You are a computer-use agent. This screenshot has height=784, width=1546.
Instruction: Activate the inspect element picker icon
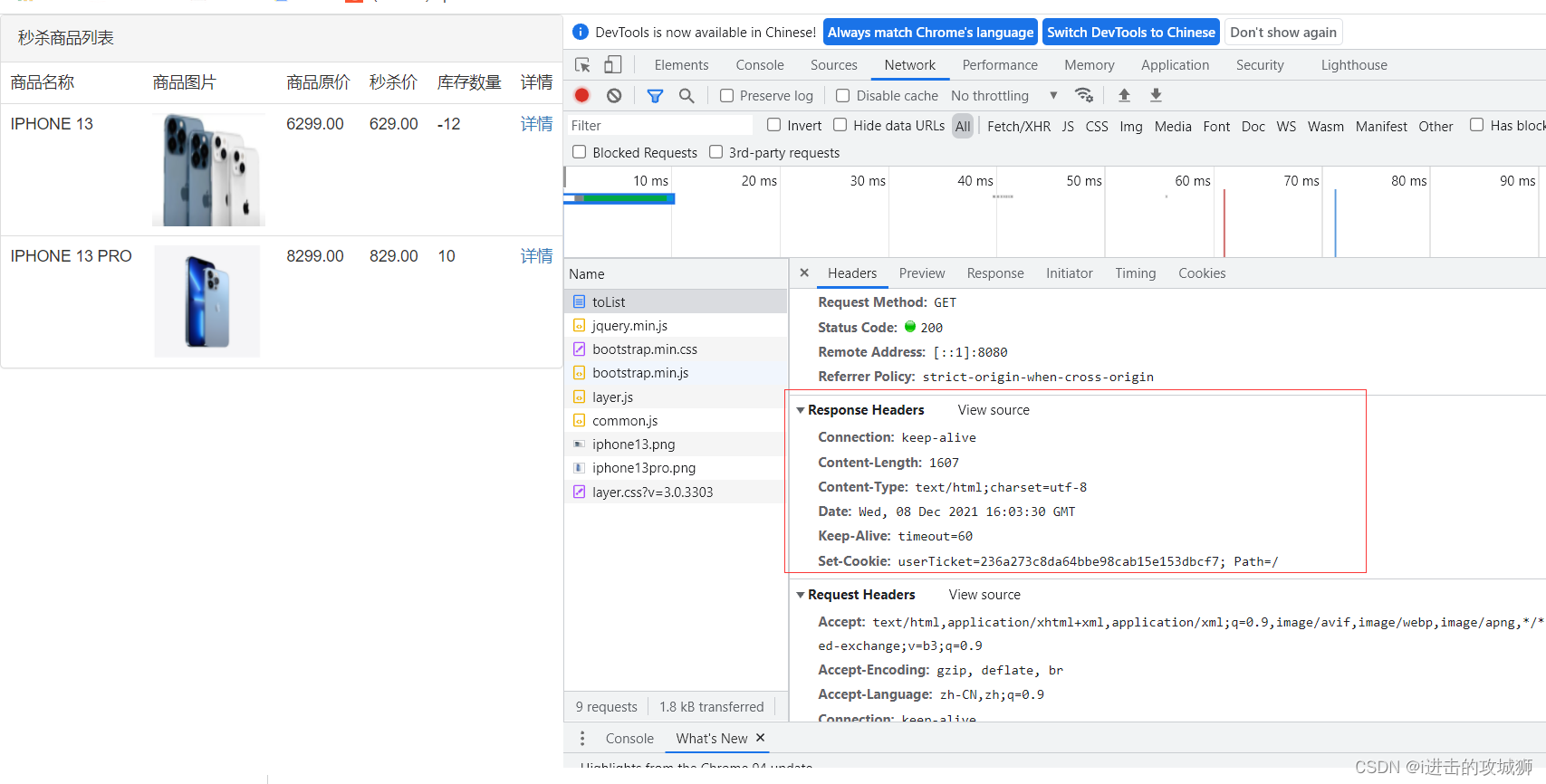pos(583,65)
